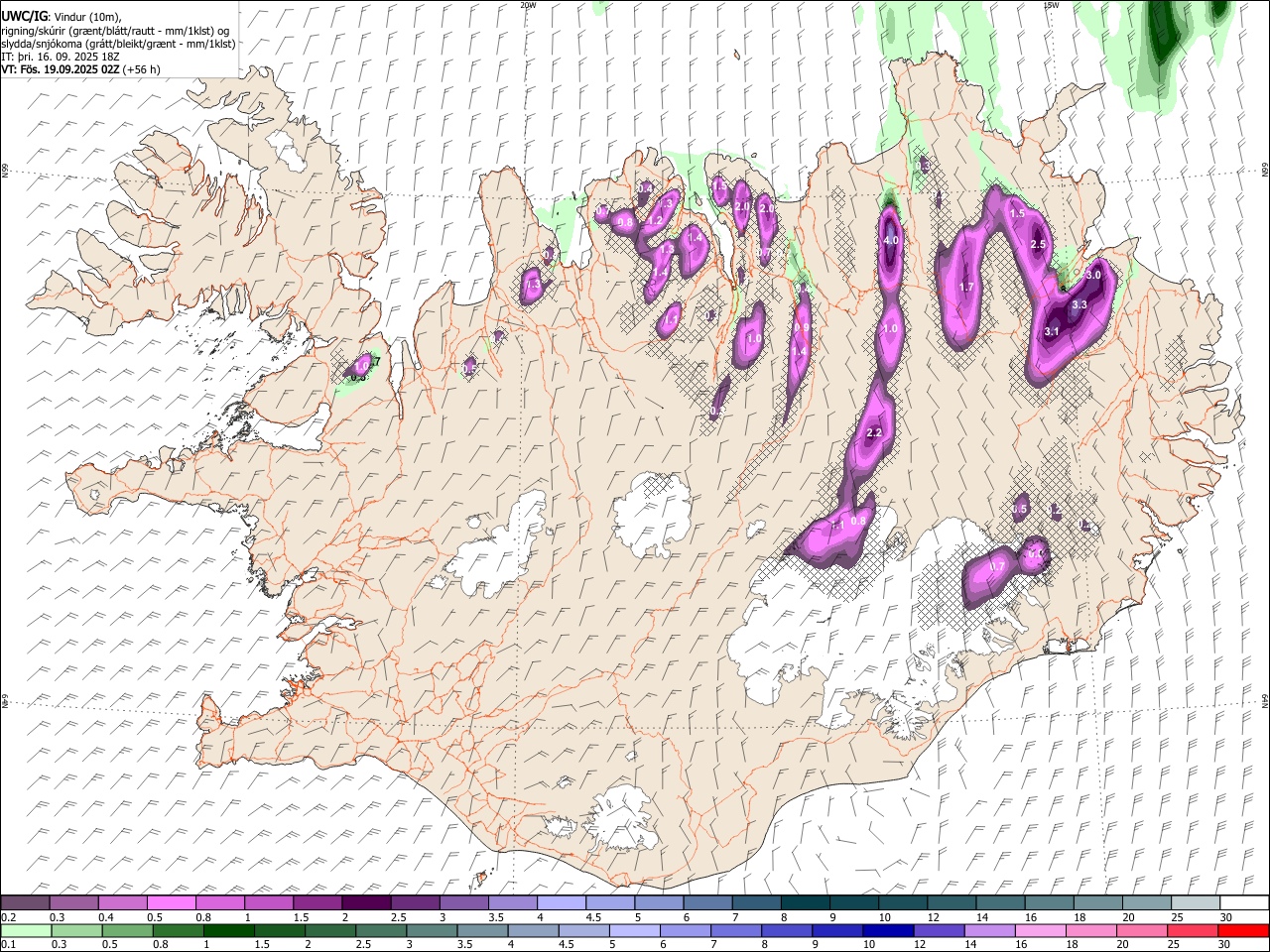Select the 'IT: þri. 16. 09. 2025 18Z' line
1270x952 pixels.
61,57
